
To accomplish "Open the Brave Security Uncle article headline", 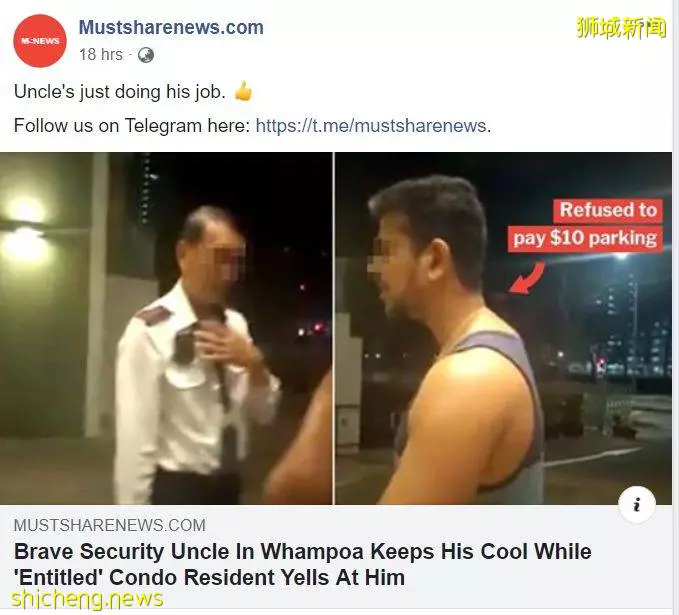I will click(302, 564).
